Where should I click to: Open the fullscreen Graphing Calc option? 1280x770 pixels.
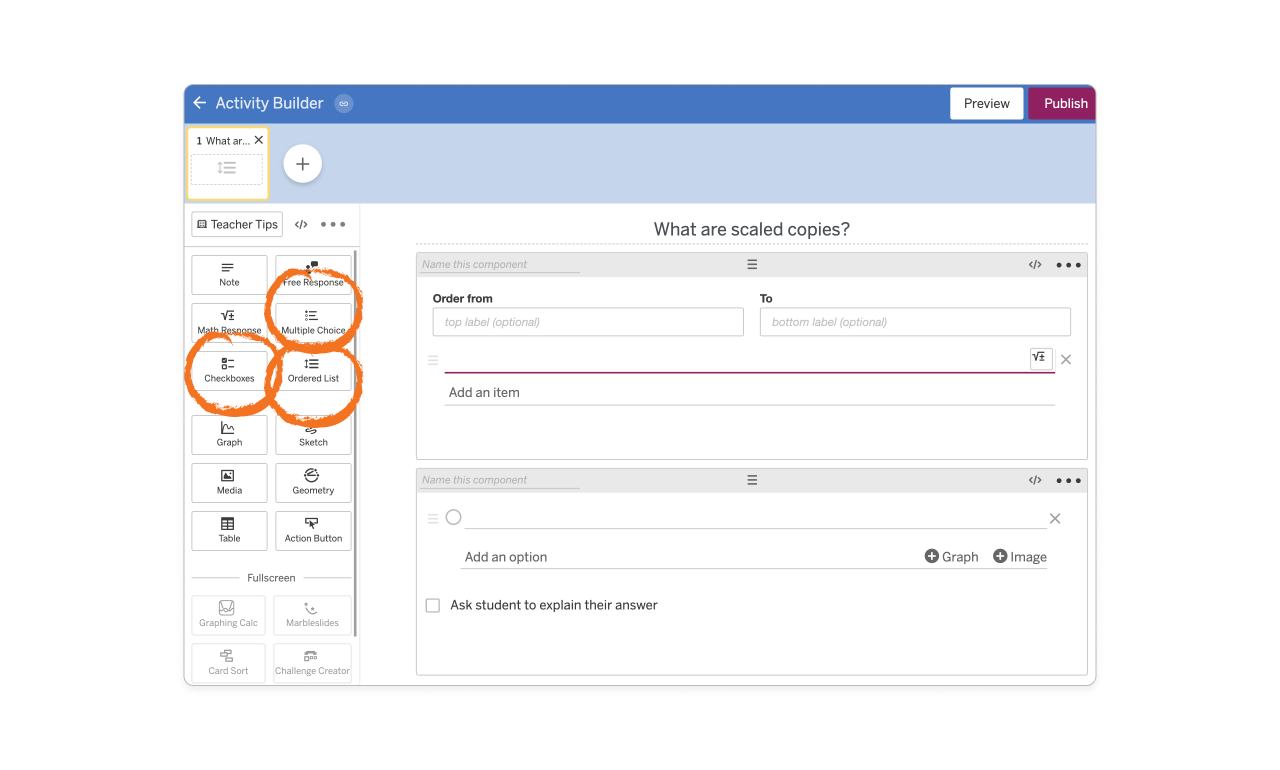[228, 615]
